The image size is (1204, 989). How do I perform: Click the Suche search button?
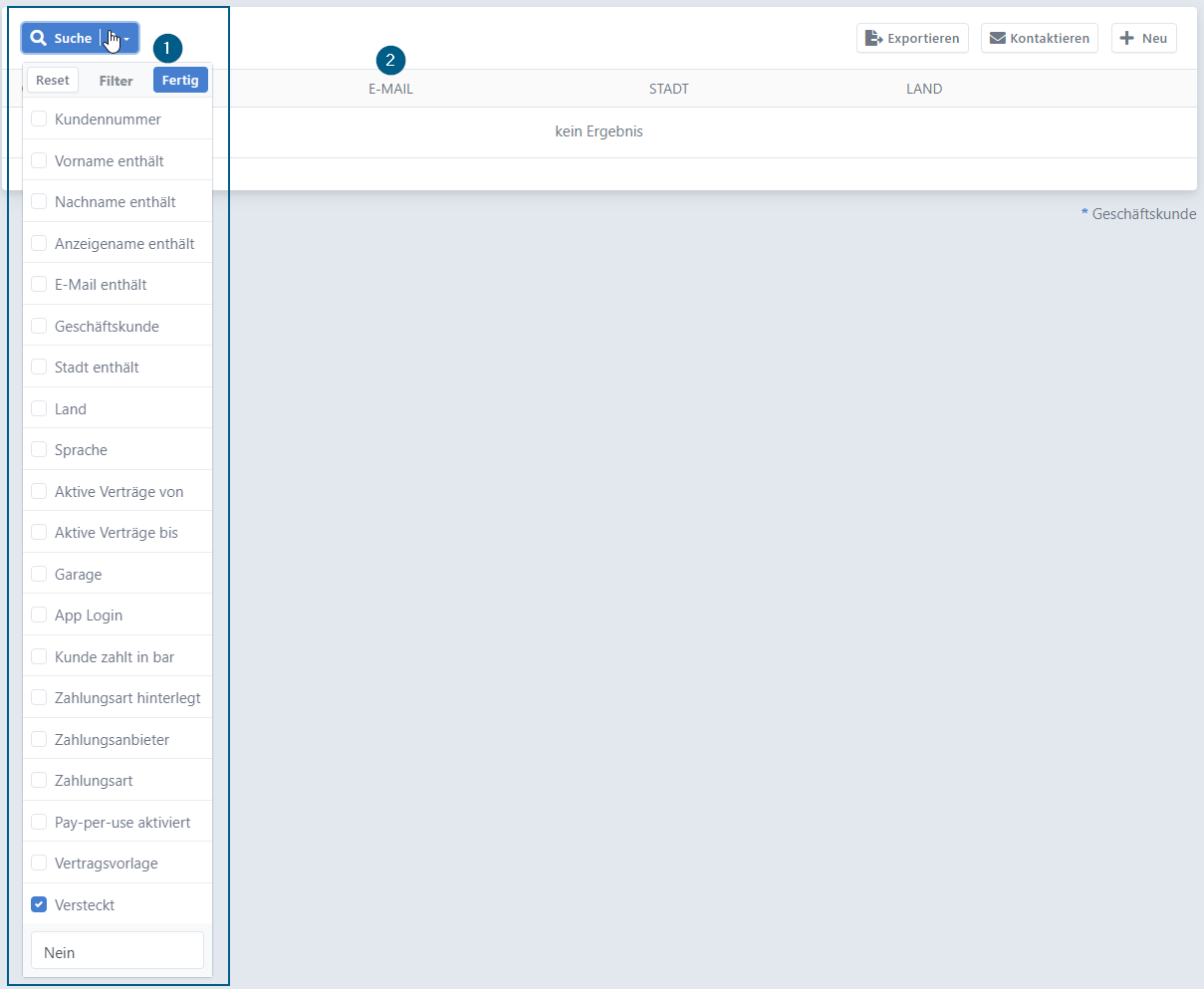click(62, 38)
